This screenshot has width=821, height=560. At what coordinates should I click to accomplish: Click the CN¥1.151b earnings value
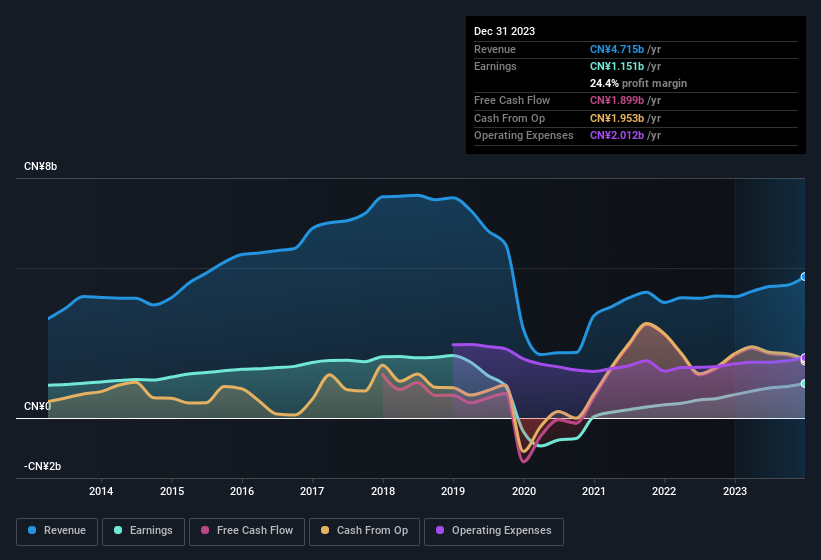pos(617,66)
